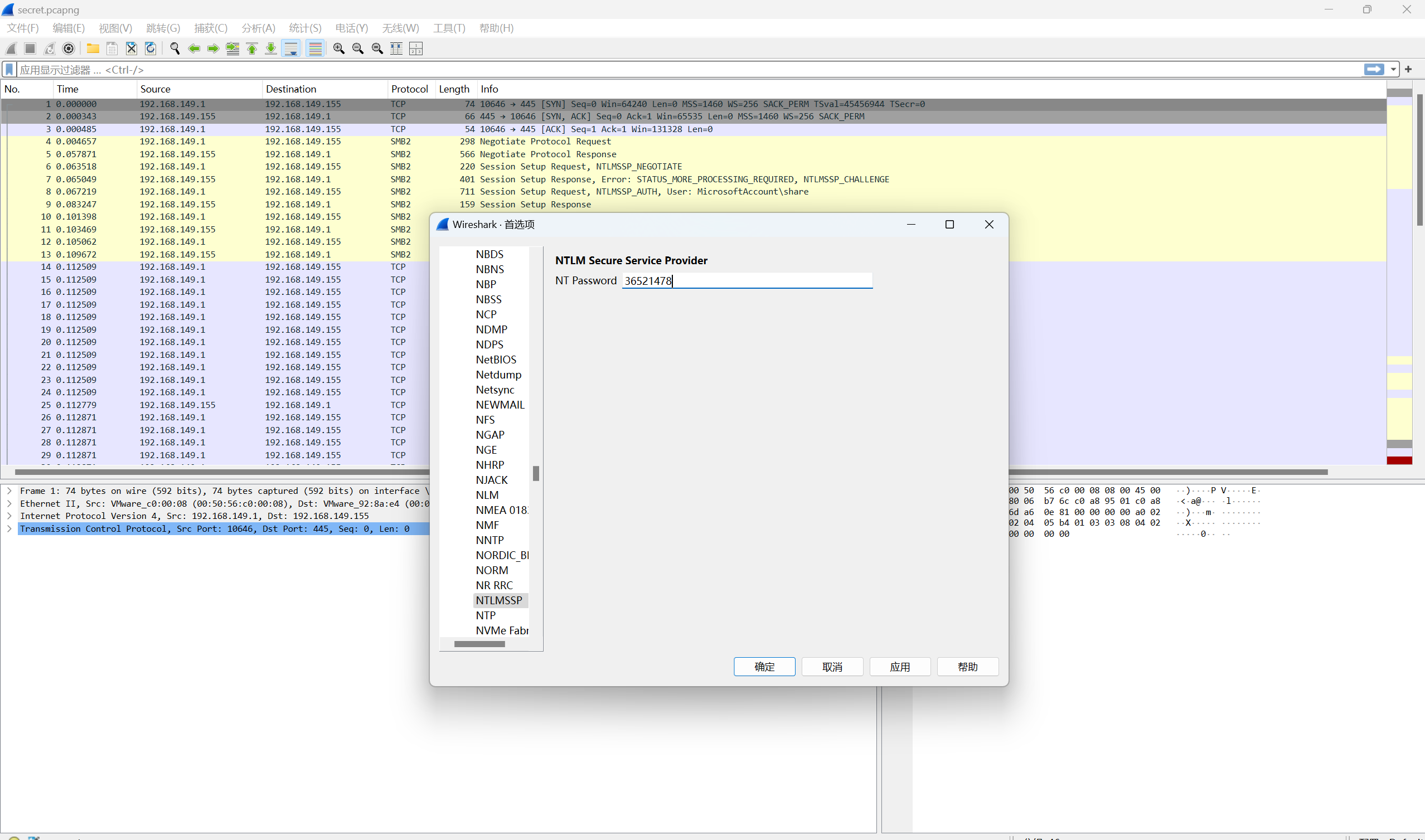Select packet 8 NTLMSSP_AUTH Session Setup Request
1425x840 pixels.
pyautogui.click(x=694, y=192)
